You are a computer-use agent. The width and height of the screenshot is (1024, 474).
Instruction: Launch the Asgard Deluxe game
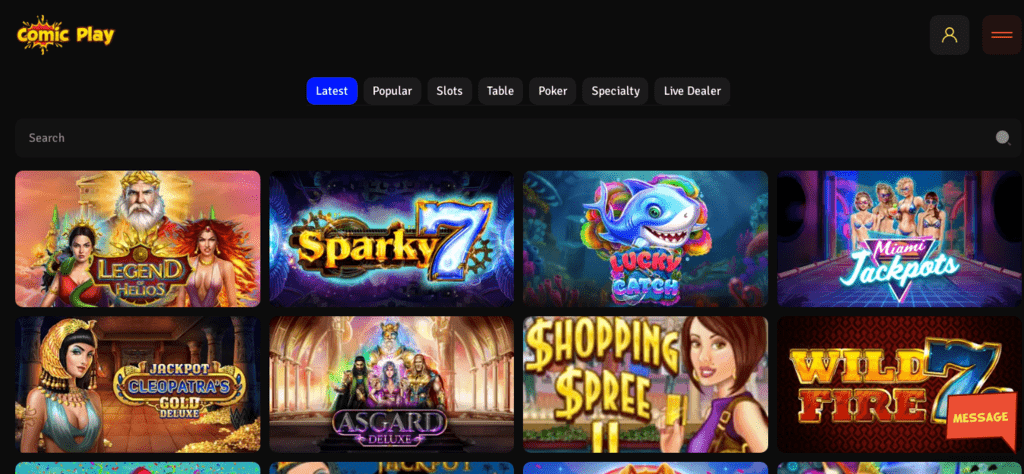pyautogui.click(x=392, y=385)
